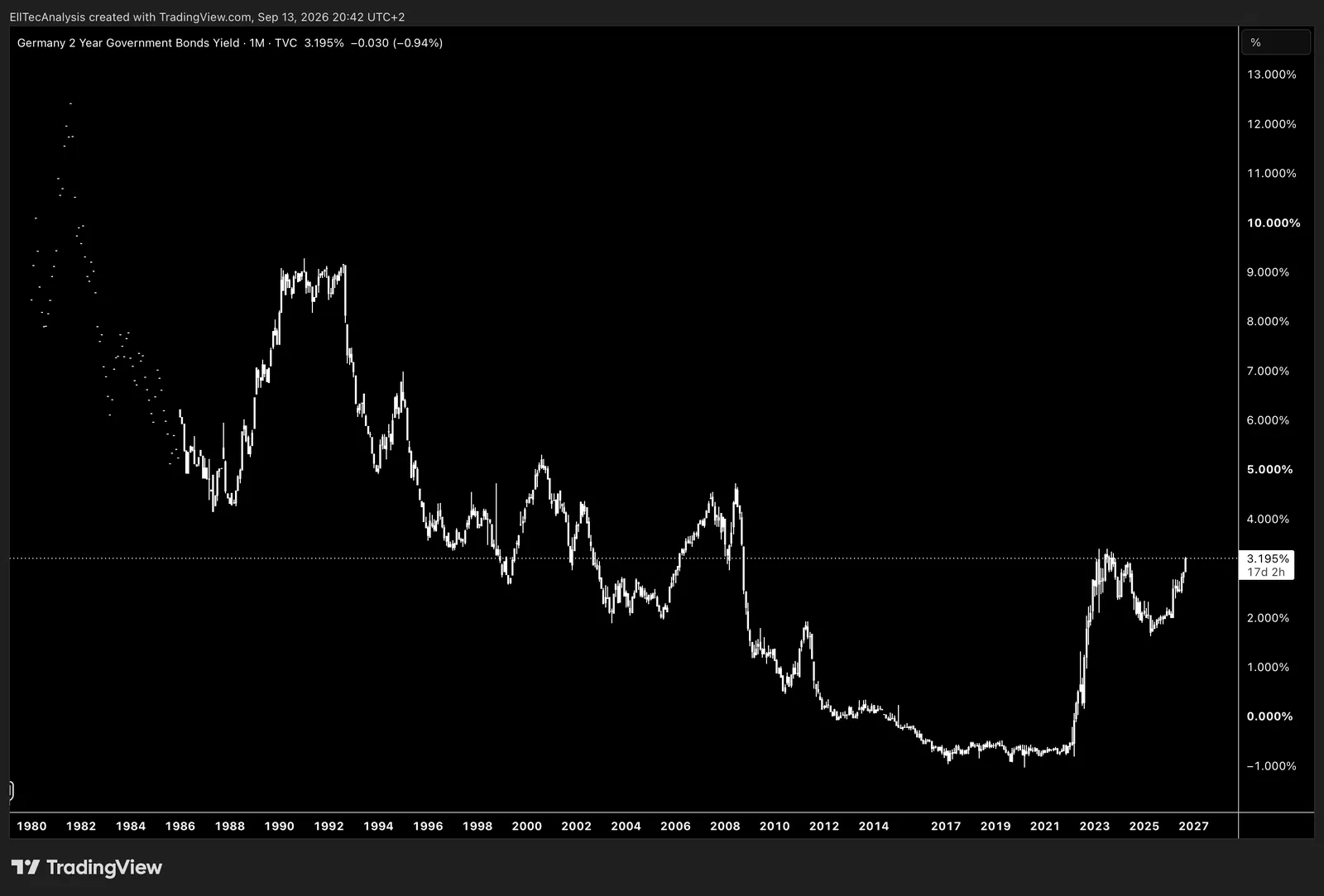Select the current price label "3.195%" on axis
Screen dimensions: 1324x896
tap(1268, 559)
